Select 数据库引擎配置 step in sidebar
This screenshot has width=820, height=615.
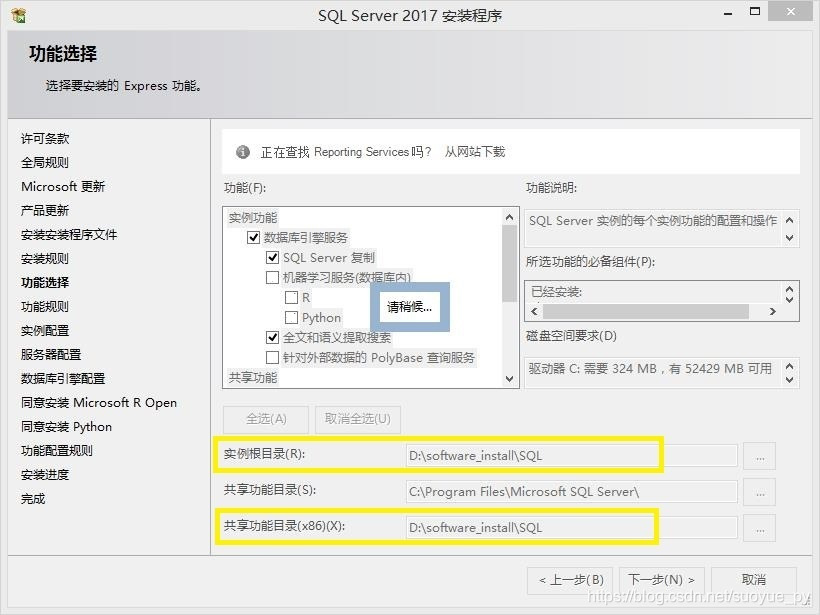(x=63, y=379)
